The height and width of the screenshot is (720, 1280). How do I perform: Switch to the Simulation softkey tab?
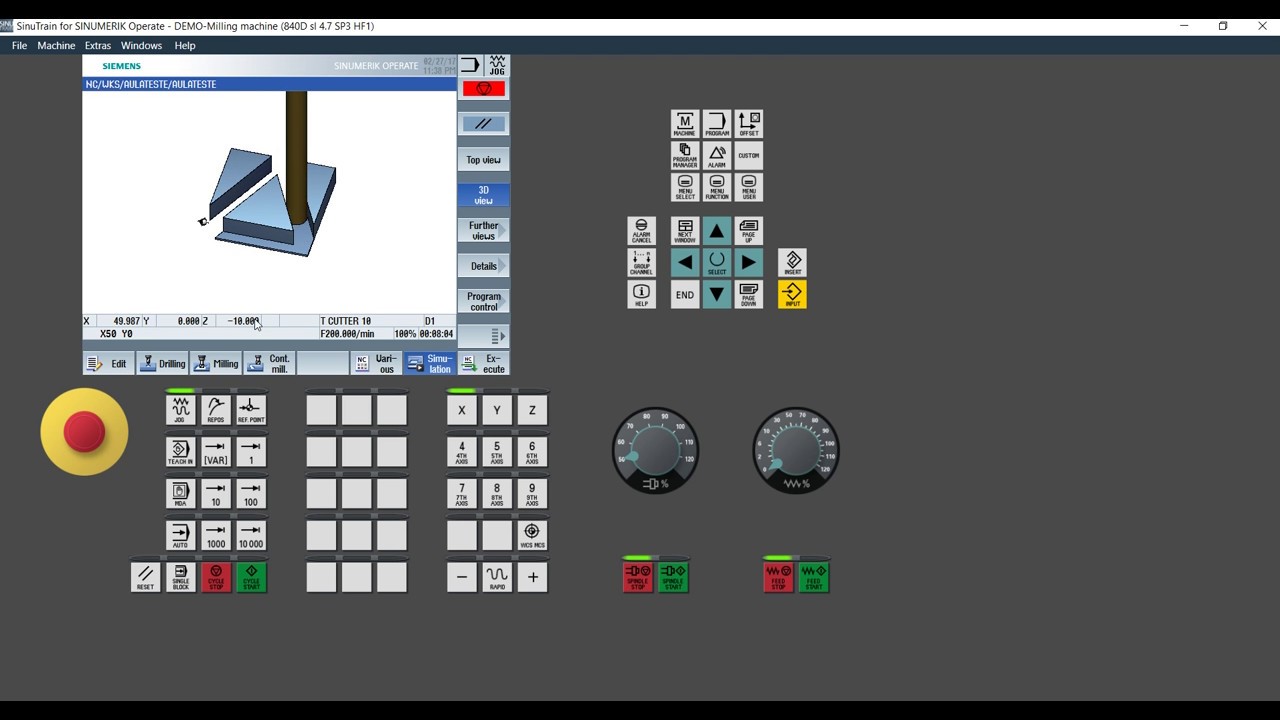[430, 364]
